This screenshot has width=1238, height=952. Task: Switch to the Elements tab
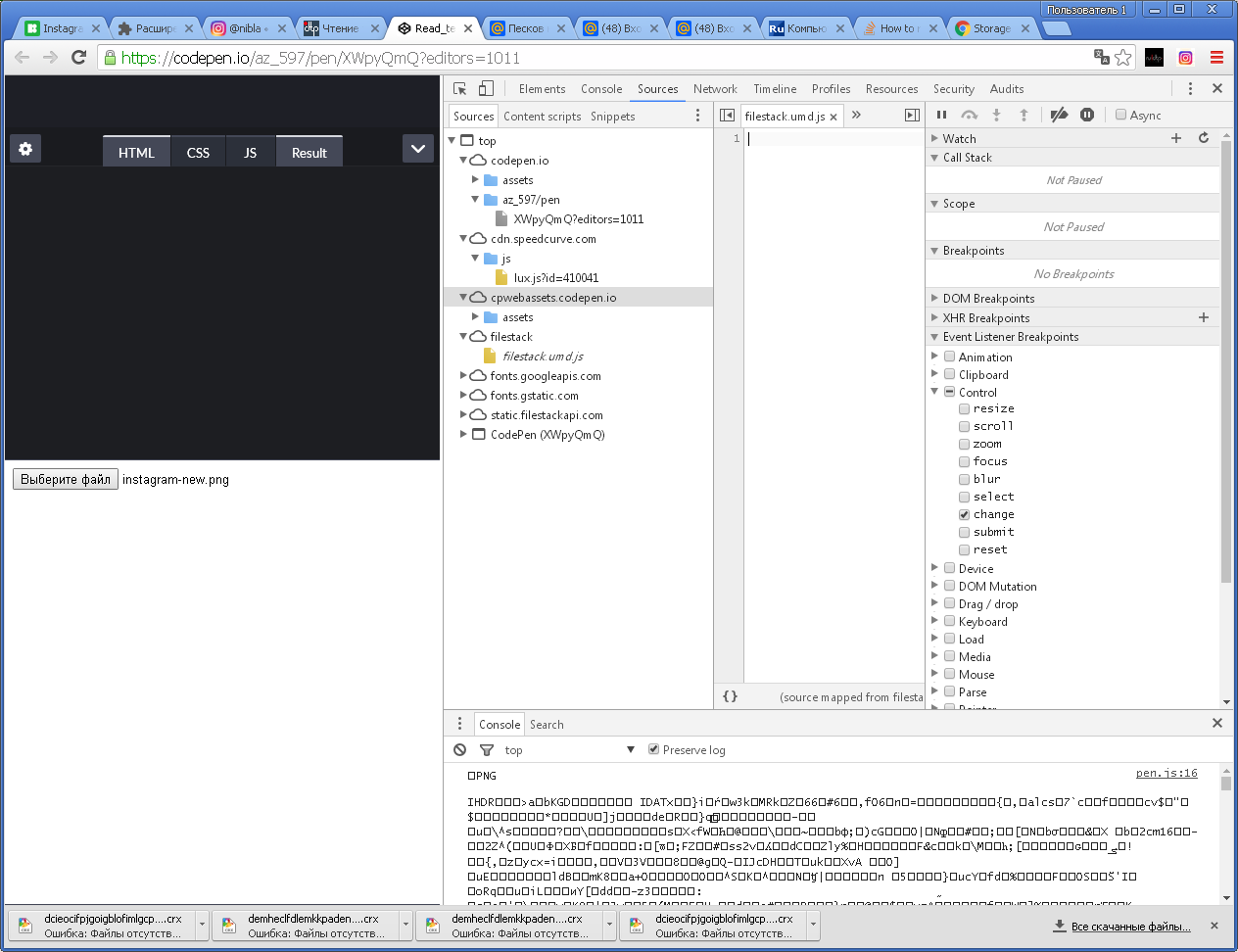click(x=542, y=88)
